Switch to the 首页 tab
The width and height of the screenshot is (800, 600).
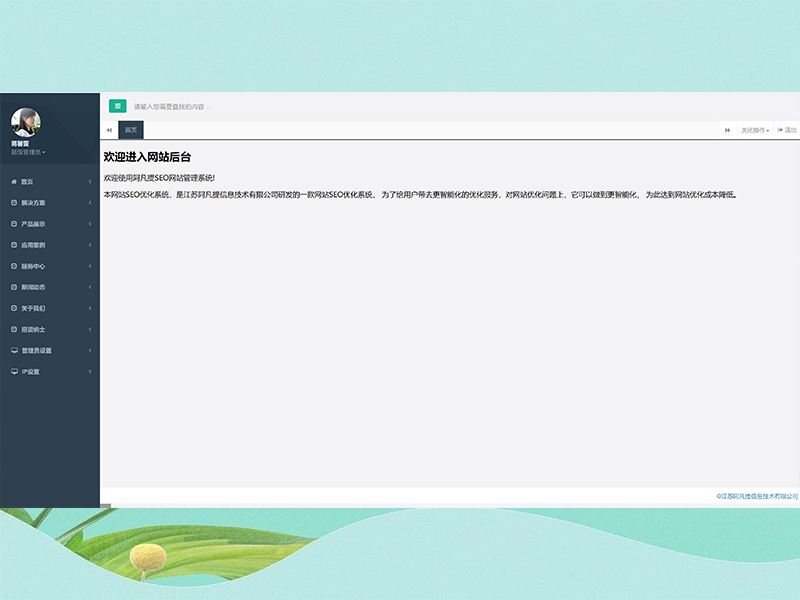coord(131,130)
